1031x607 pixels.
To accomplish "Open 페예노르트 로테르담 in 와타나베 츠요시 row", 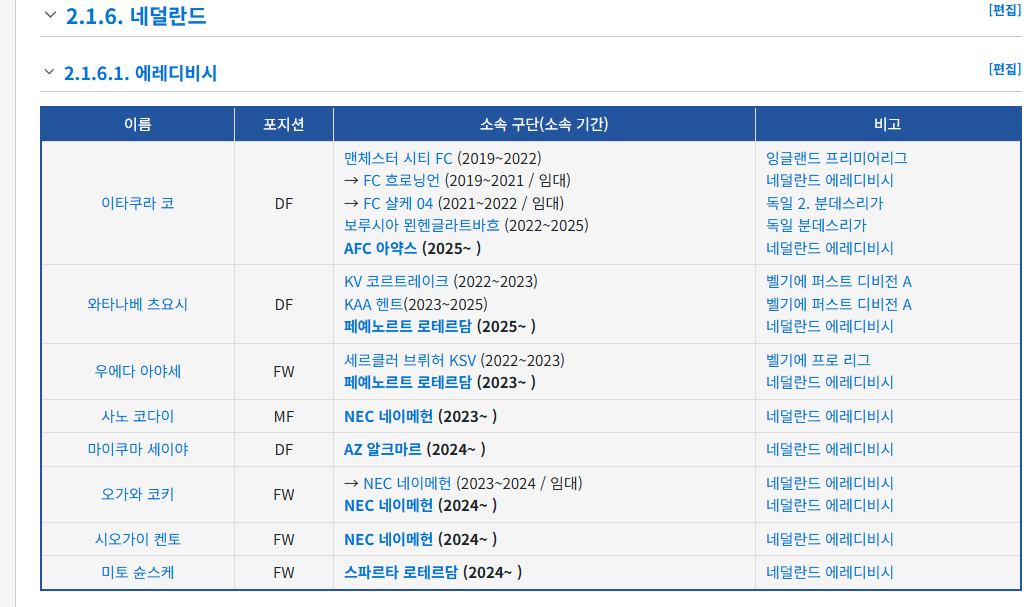I will click(x=408, y=327).
